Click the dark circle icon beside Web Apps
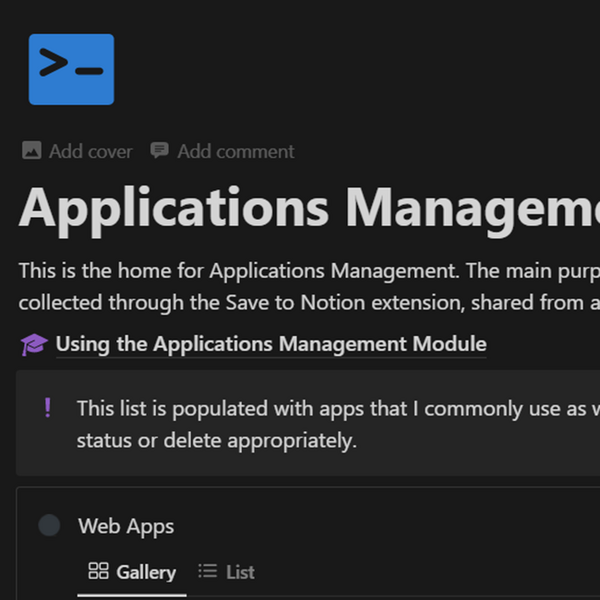The height and width of the screenshot is (600, 600). [x=49, y=526]
